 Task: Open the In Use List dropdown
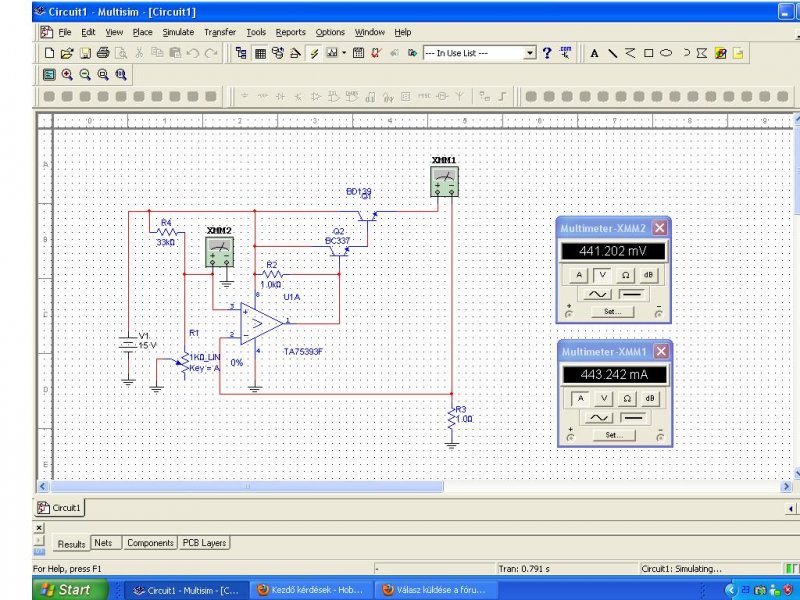[530, 53]
